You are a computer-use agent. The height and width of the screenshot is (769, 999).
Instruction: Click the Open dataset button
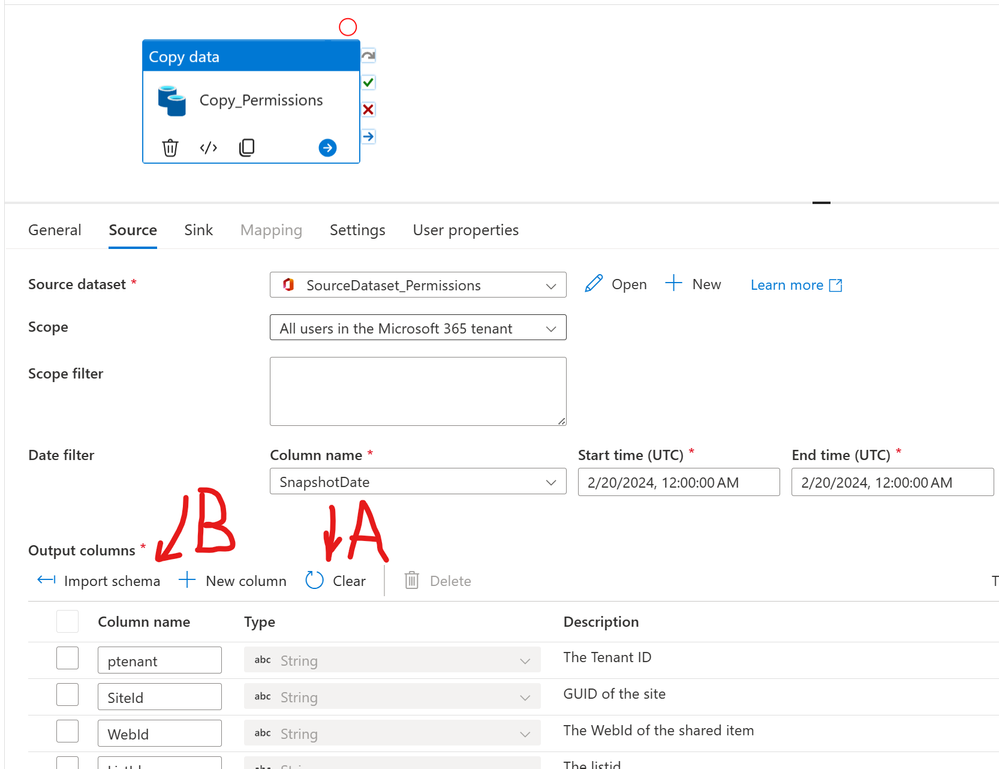[x=615, y=284]
